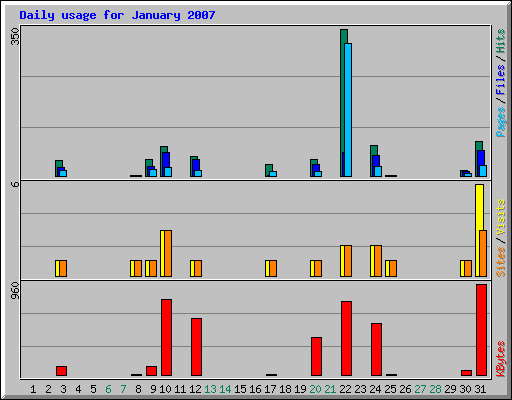Select day label "15" on the axis
Screen dimensions: 512x400
pyautogui.click(x=240, y=389)
